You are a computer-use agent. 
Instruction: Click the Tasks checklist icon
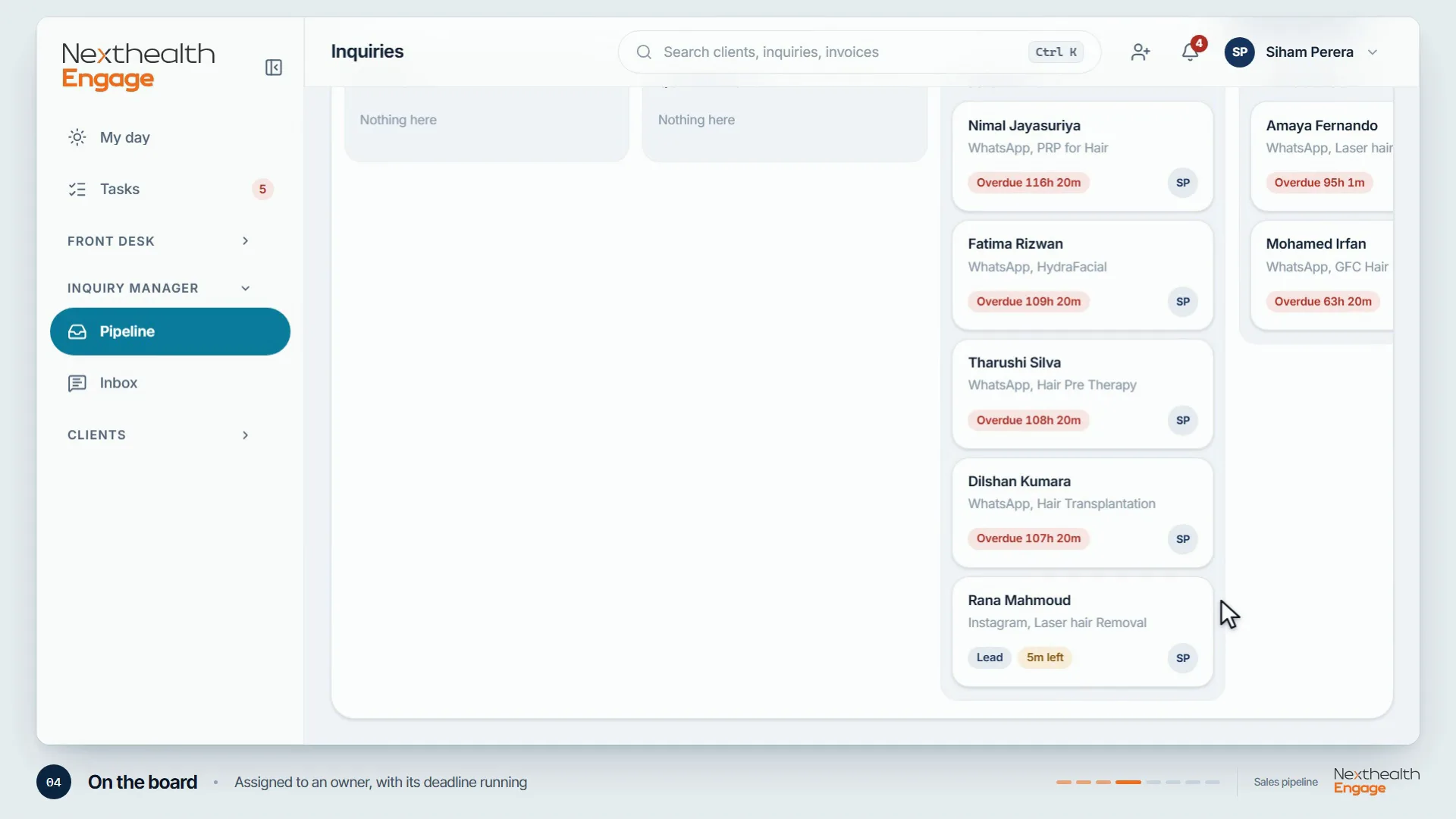point(77,190)
